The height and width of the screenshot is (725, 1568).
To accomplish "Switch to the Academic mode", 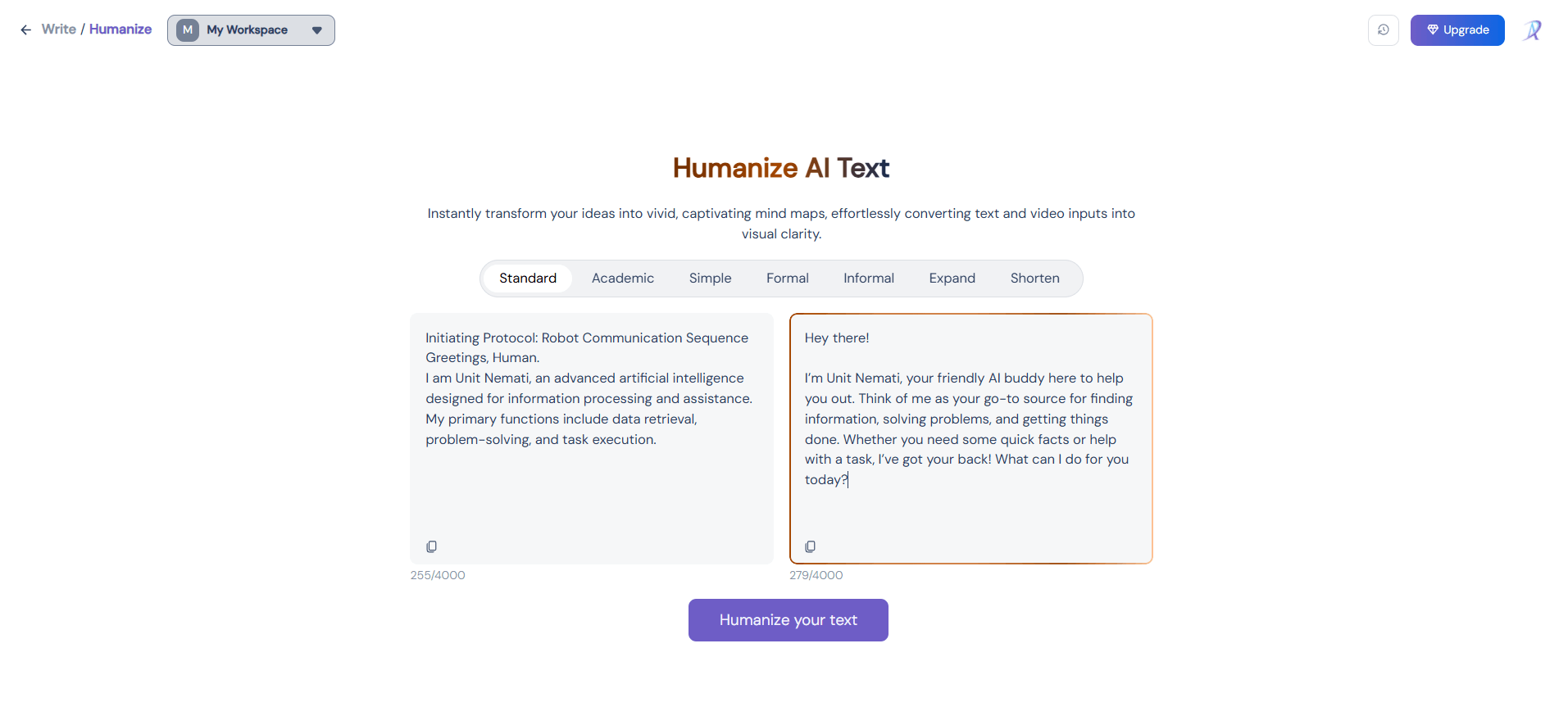I will [622, 279].
